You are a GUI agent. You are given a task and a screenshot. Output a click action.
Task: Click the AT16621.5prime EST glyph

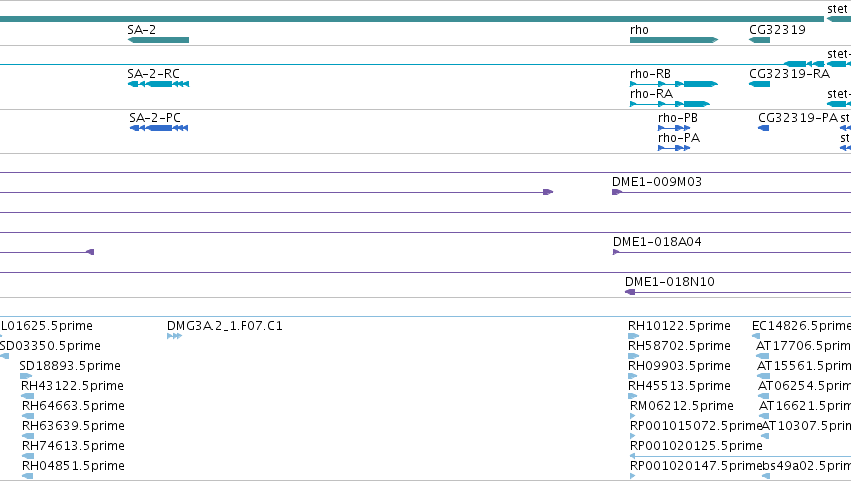coord(764,416)
